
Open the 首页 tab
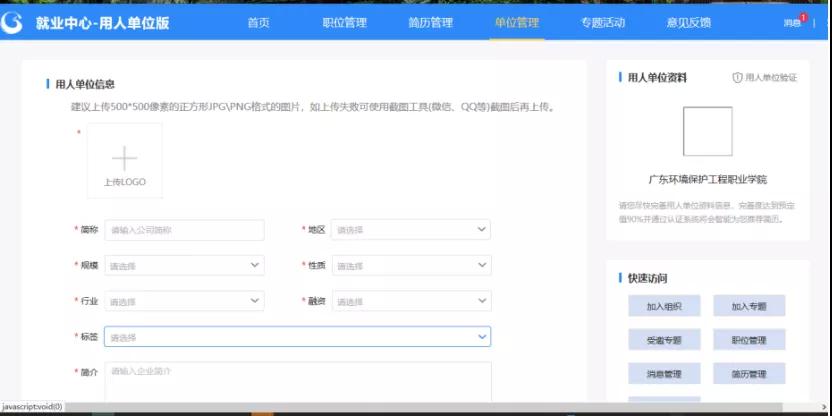pos(258,22)
